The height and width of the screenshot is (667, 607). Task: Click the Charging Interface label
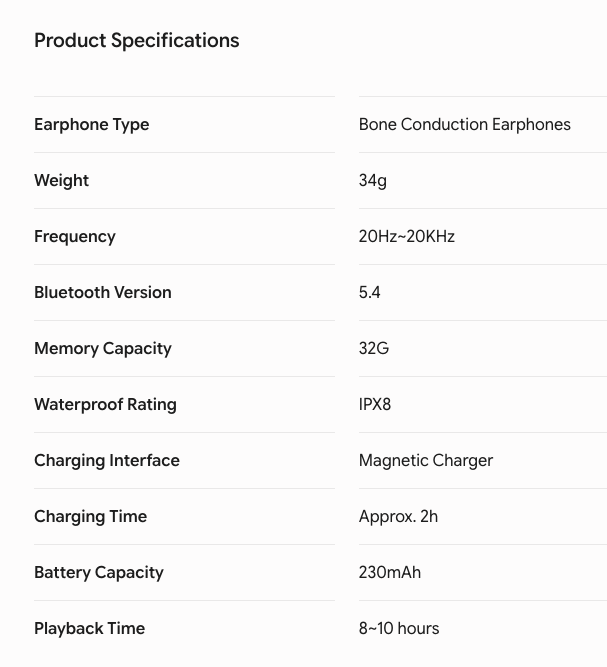(107, 461)
